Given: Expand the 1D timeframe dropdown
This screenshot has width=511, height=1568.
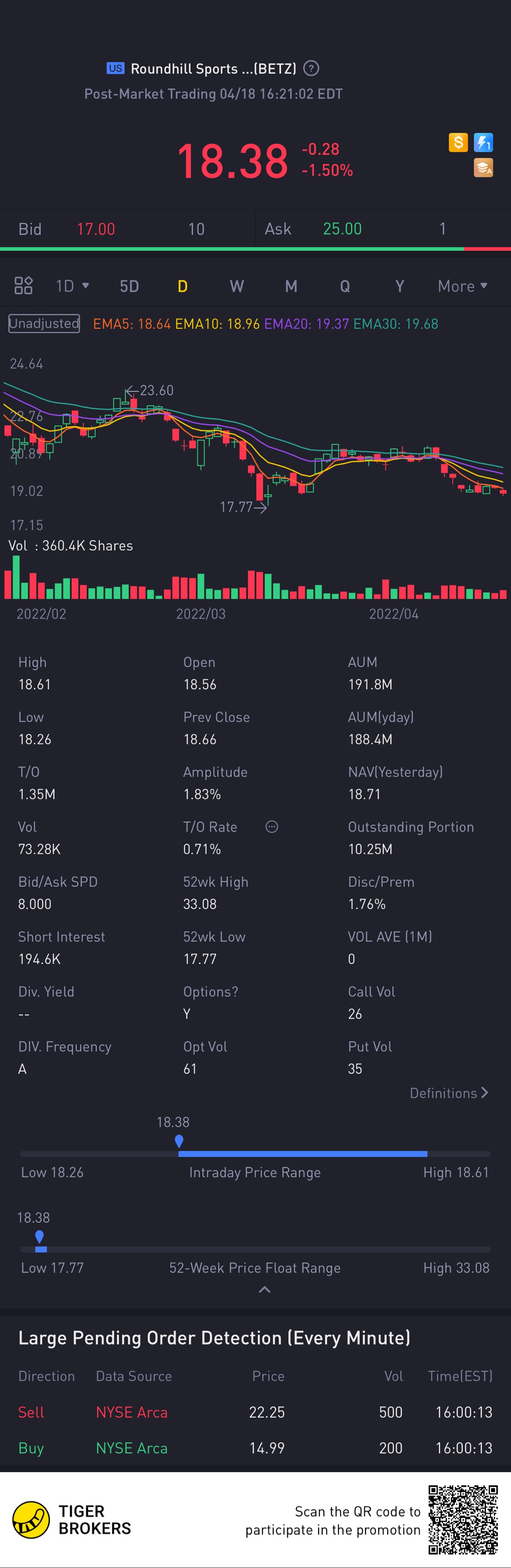Looking at the screenshot, I should [x=72, y=286].
